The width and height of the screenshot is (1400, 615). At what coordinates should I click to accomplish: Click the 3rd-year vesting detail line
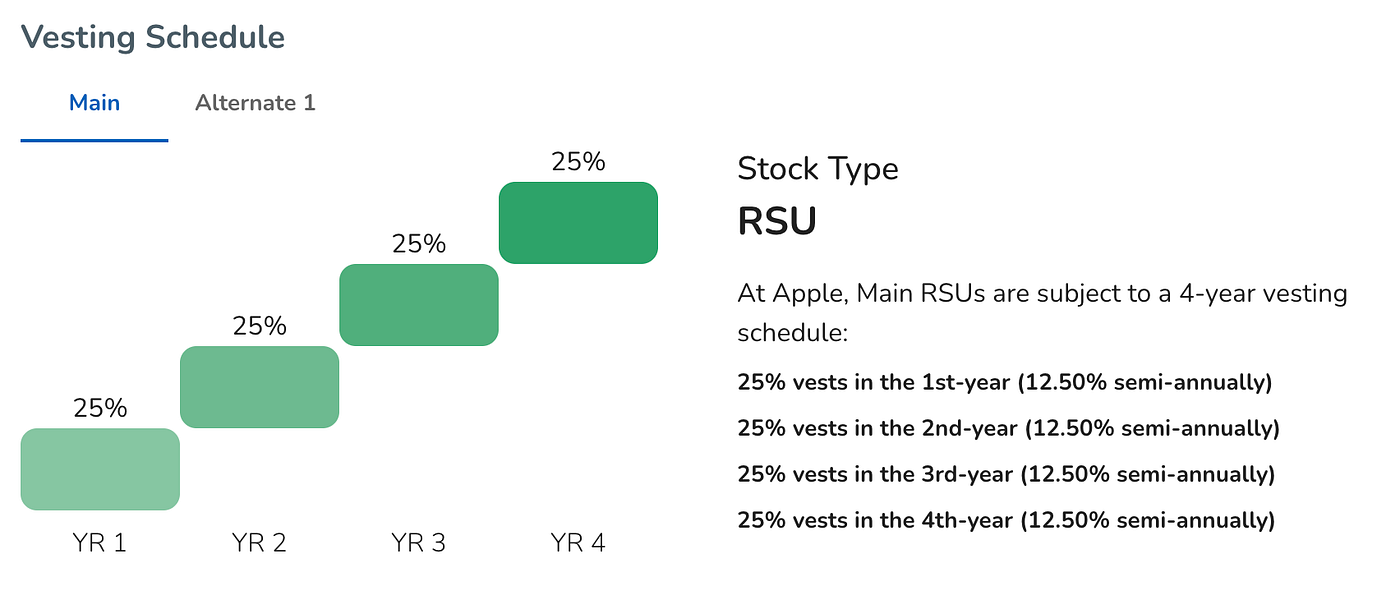point(1006,474)
